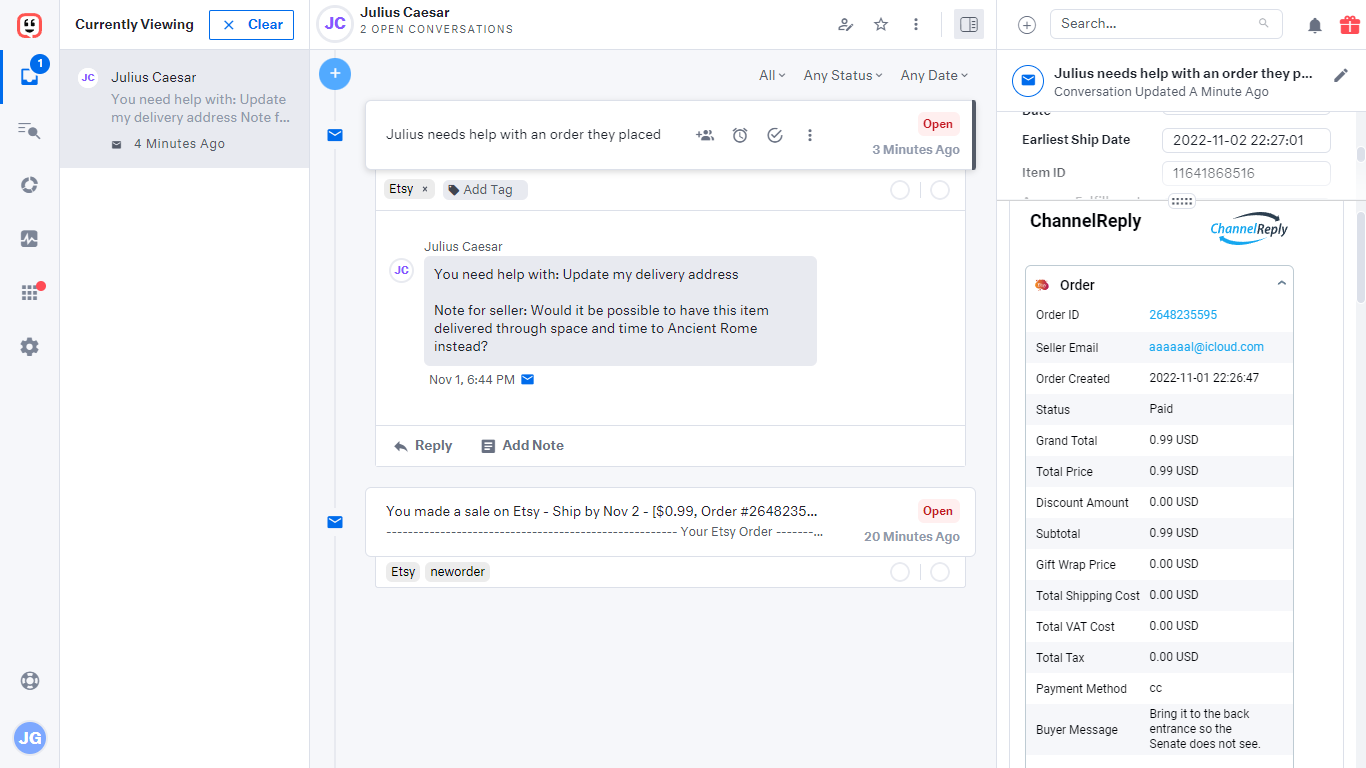Open the inbox conversations sidebar icon
Image resolution: width=1366 pixels, height=768 pixels.
coord(29,76)
